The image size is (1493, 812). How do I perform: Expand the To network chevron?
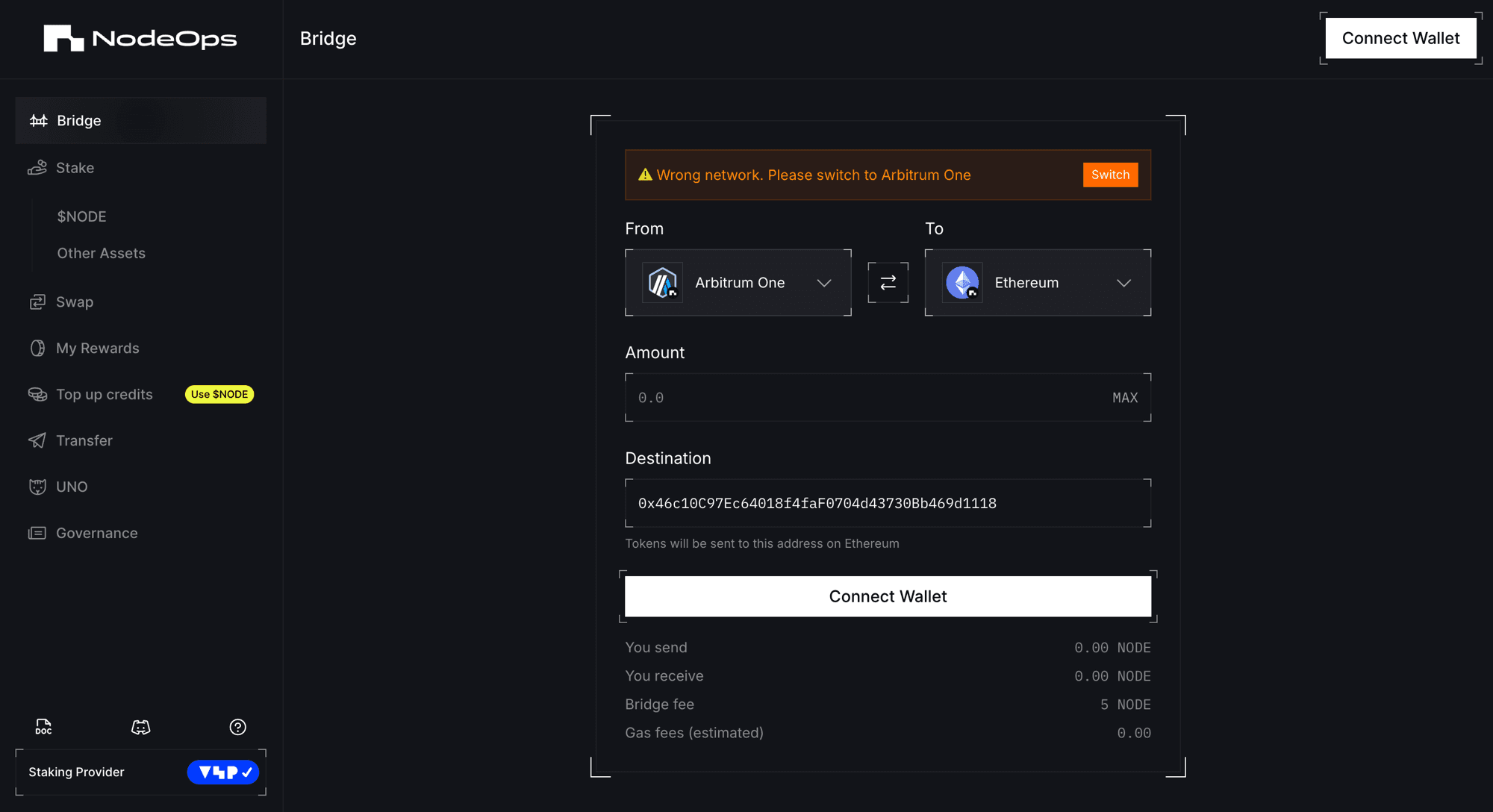pos(1124,283)
